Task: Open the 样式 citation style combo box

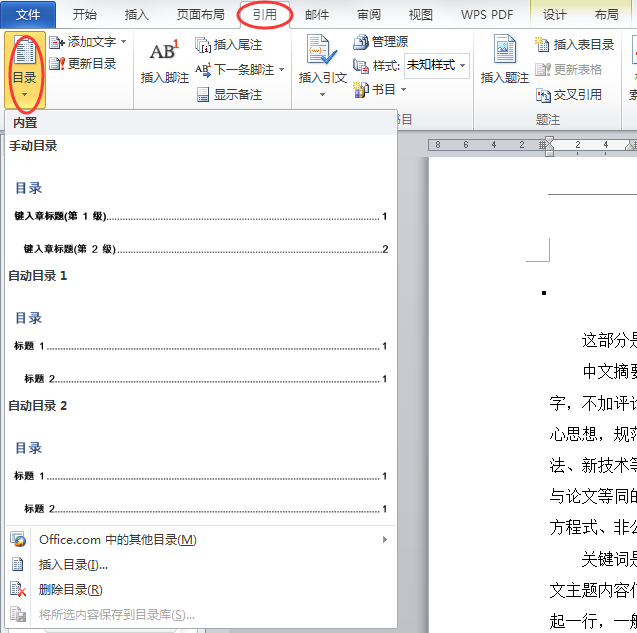Action: pos(436,65)
